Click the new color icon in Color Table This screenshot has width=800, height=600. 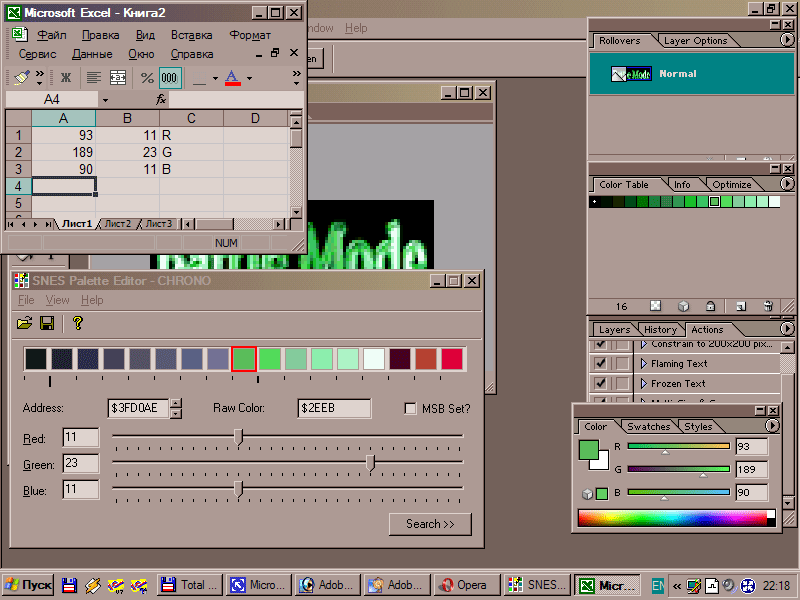tap(741, 306)
